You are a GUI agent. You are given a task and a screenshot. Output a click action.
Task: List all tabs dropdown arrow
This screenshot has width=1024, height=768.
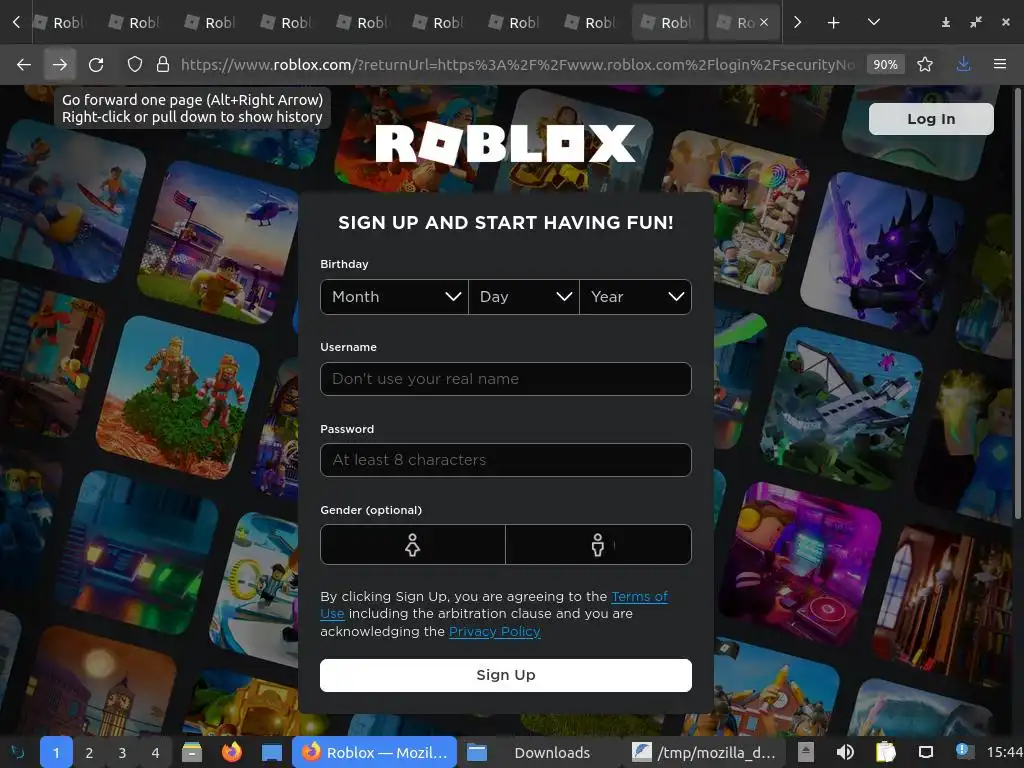click(x=873, y=22)
